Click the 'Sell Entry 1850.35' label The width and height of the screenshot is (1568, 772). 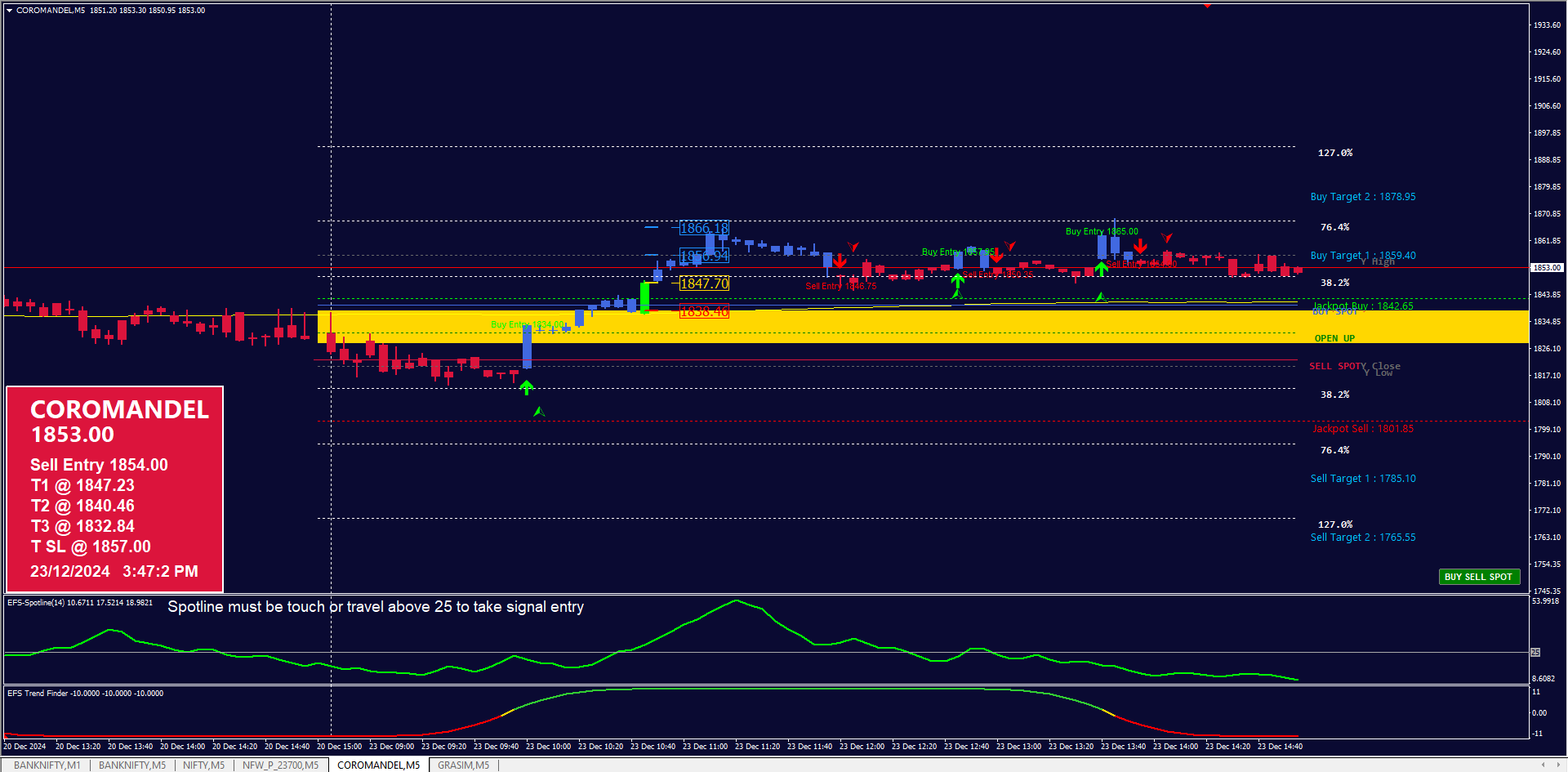998,274
